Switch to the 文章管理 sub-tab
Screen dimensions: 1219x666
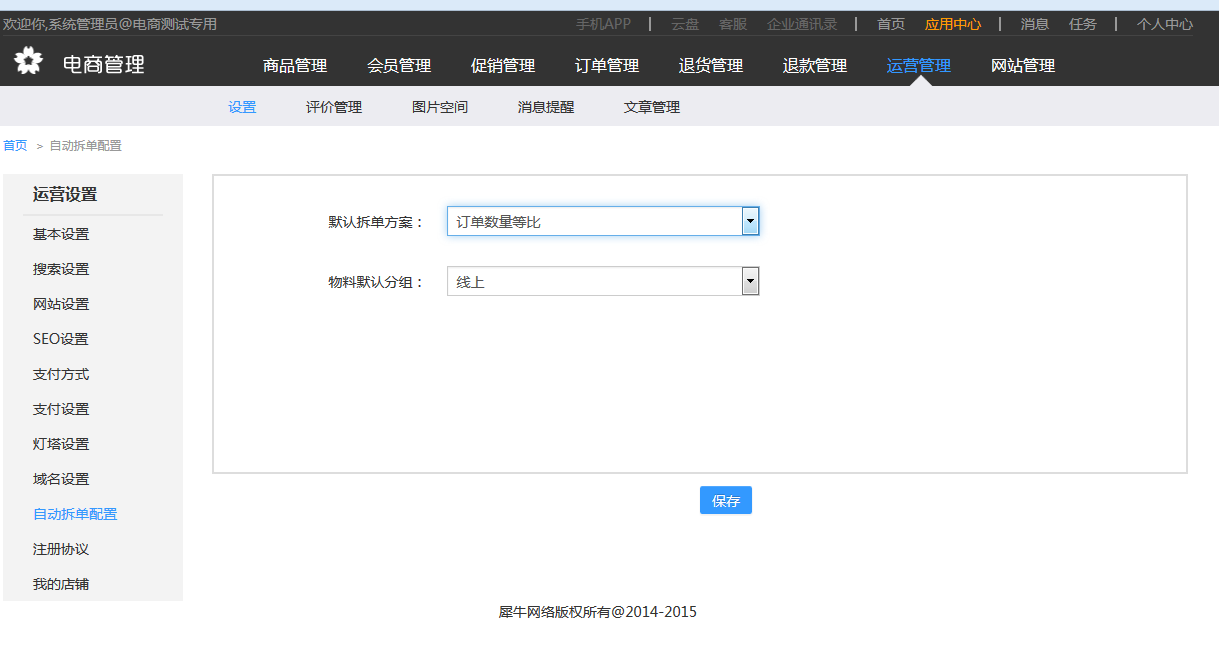tap(652, 107)
